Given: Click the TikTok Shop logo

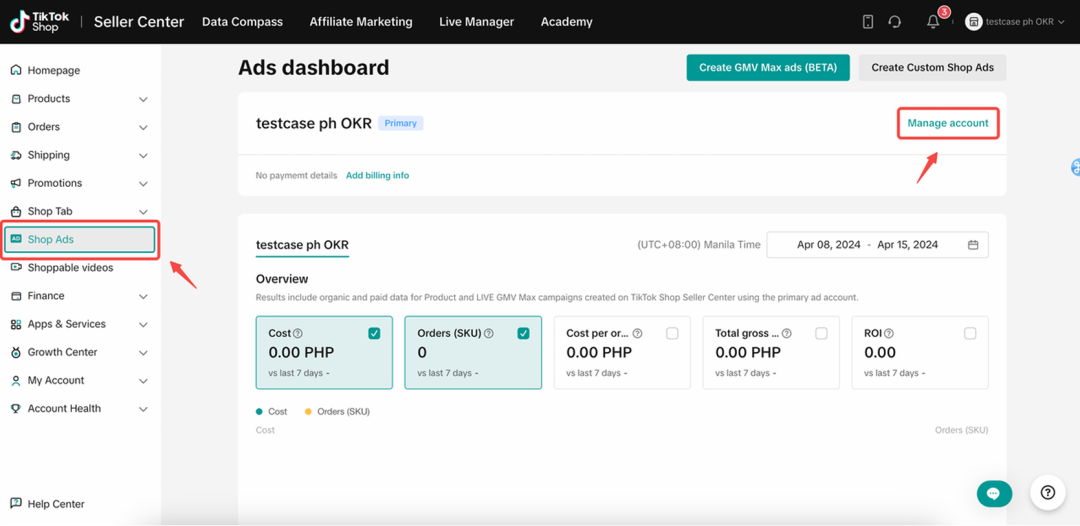Looking at the screenshot, I should pyautogui.click(x=40, y=22).
